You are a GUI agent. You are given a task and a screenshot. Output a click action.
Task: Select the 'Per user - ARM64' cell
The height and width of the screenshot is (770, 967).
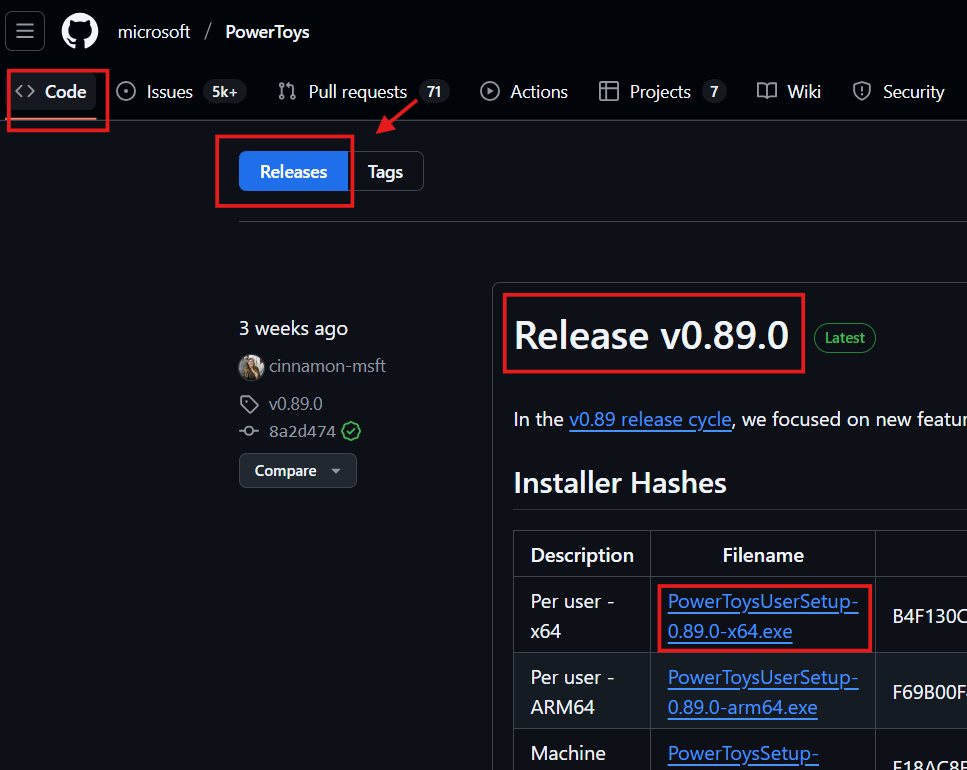click(x=582, y=691)
